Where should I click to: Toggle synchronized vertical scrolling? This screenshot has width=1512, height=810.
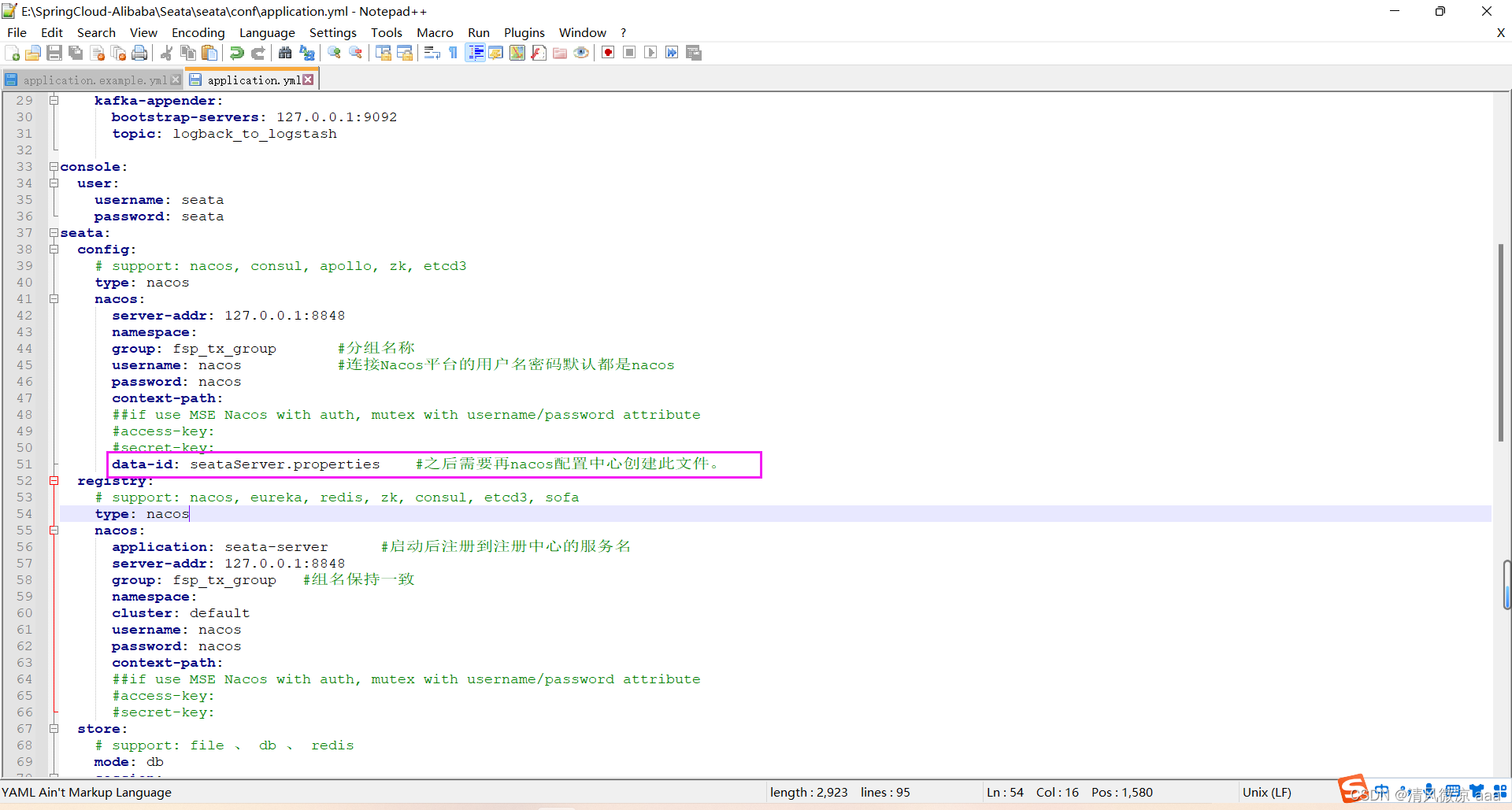(384, 53)
